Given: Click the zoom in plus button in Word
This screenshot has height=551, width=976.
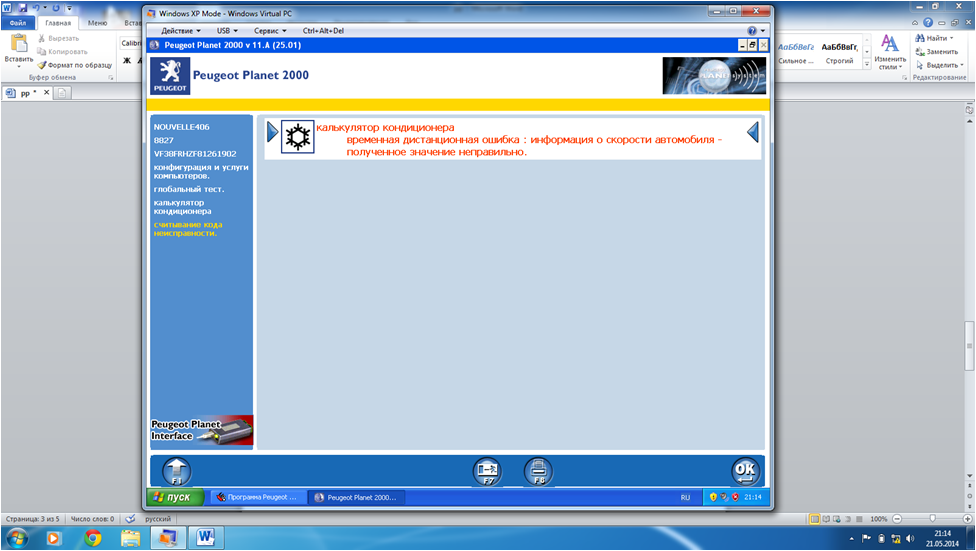Looking at the screenshot, I should 967,519.
